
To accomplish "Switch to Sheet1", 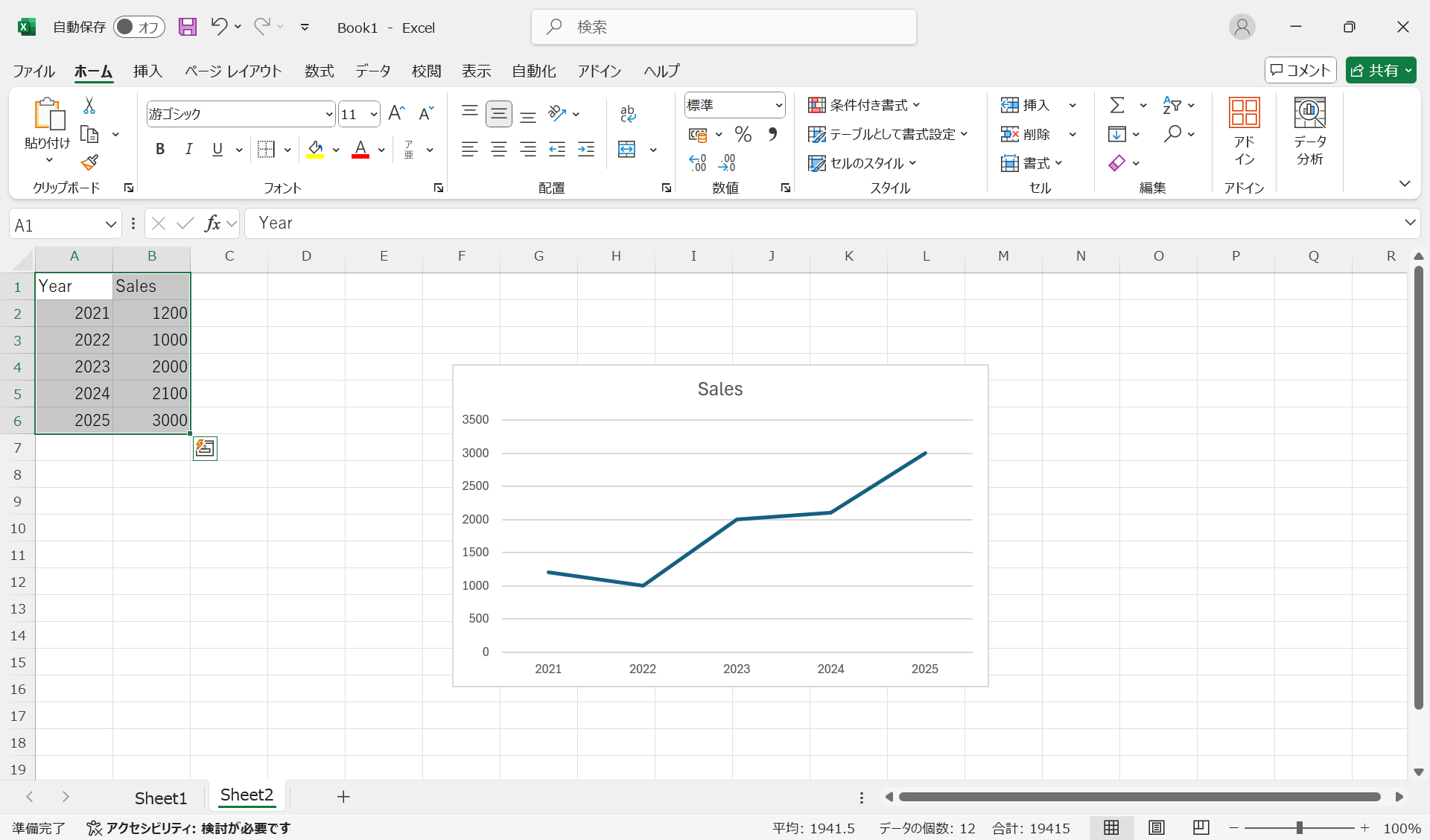I will (x=160, y=797).
